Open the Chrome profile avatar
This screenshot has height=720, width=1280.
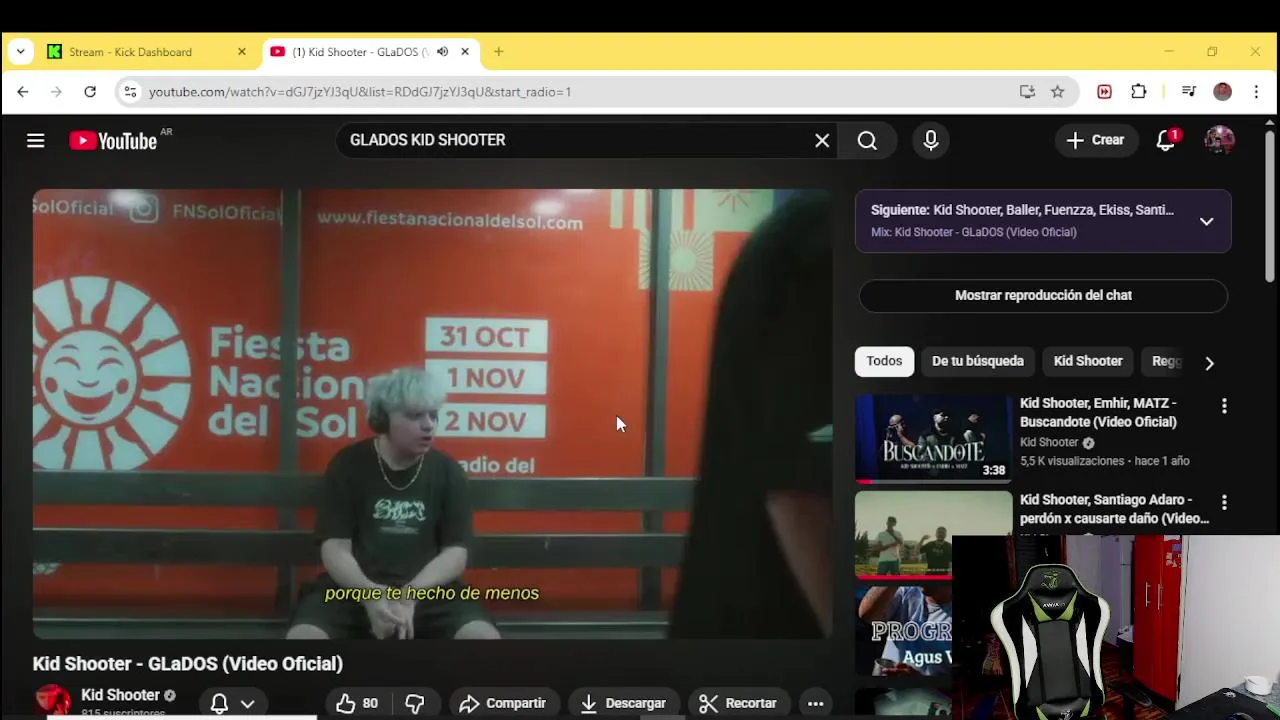tap(1222, 92)
